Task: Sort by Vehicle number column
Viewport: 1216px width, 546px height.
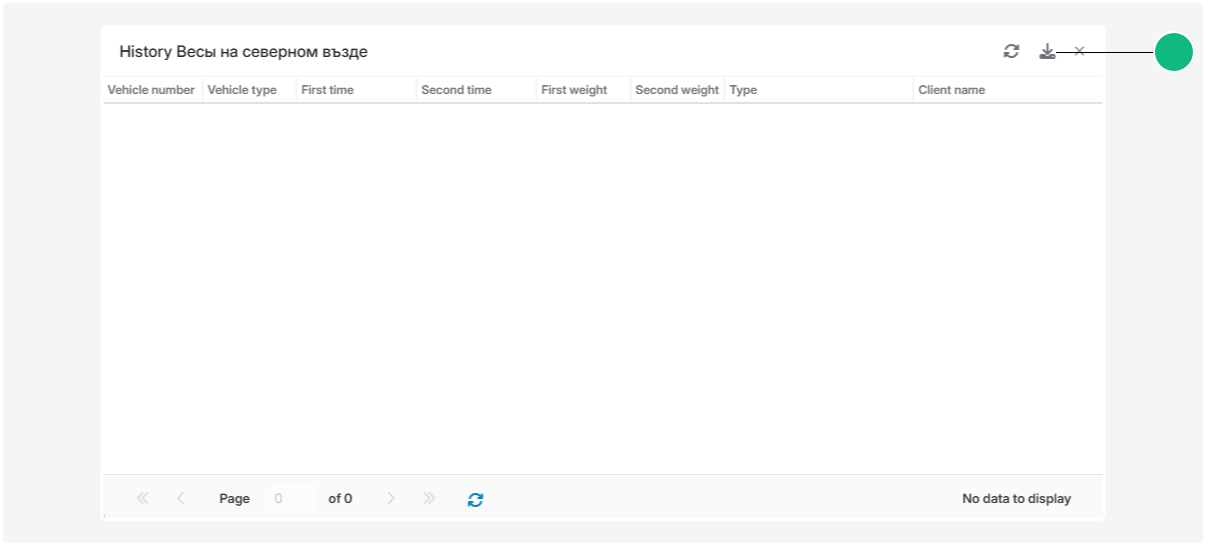Action: (151, 90)
